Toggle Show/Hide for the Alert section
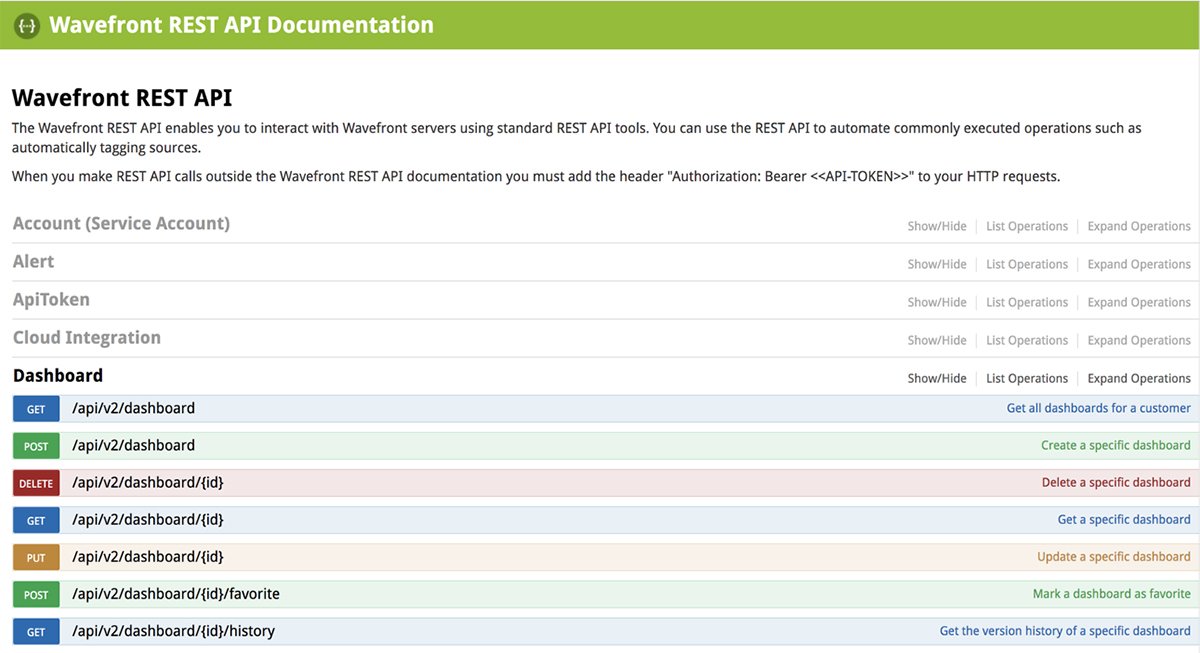The width and height of the screenshot is (1200, 653). pyautogui.click(x=937, y=265)
